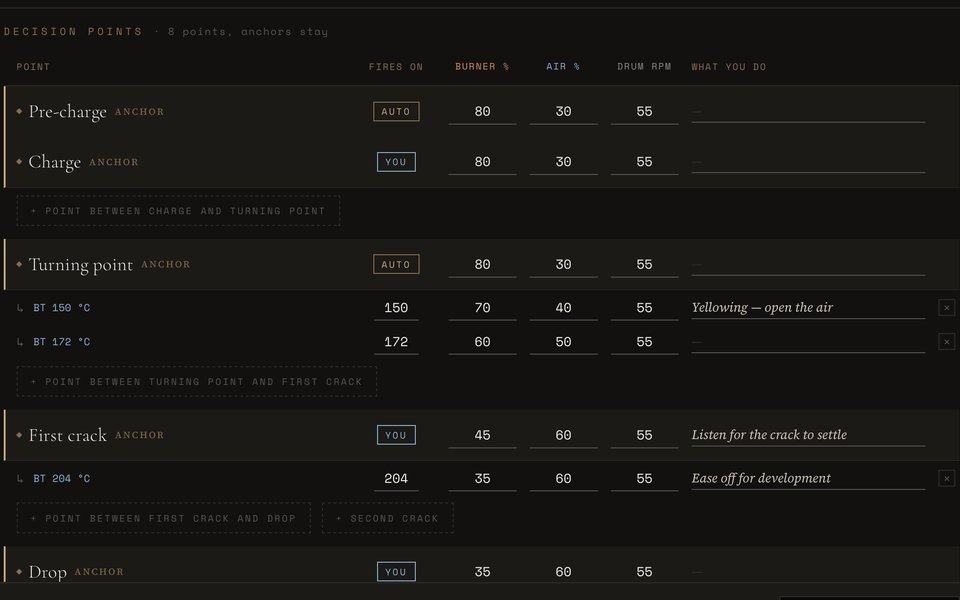Edit First crack air value 60
The width and height of the screenshot is (960, 600).
pyautogui.click(x=563, y=435)
